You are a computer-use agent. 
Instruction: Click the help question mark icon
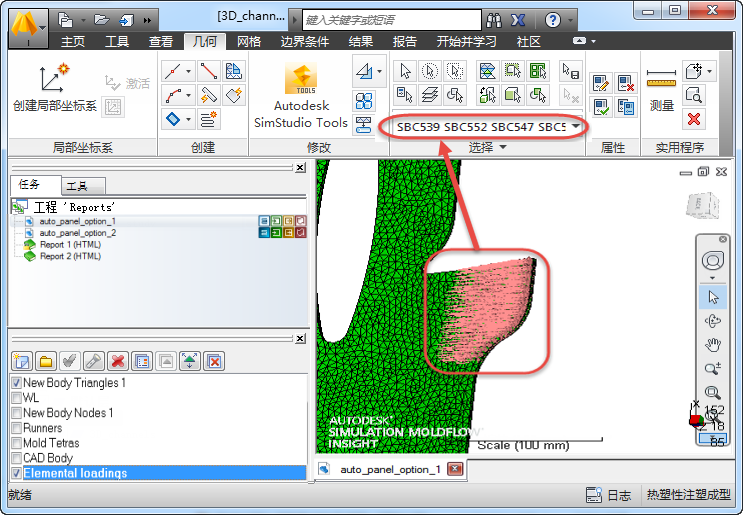(x=553, y=20)
